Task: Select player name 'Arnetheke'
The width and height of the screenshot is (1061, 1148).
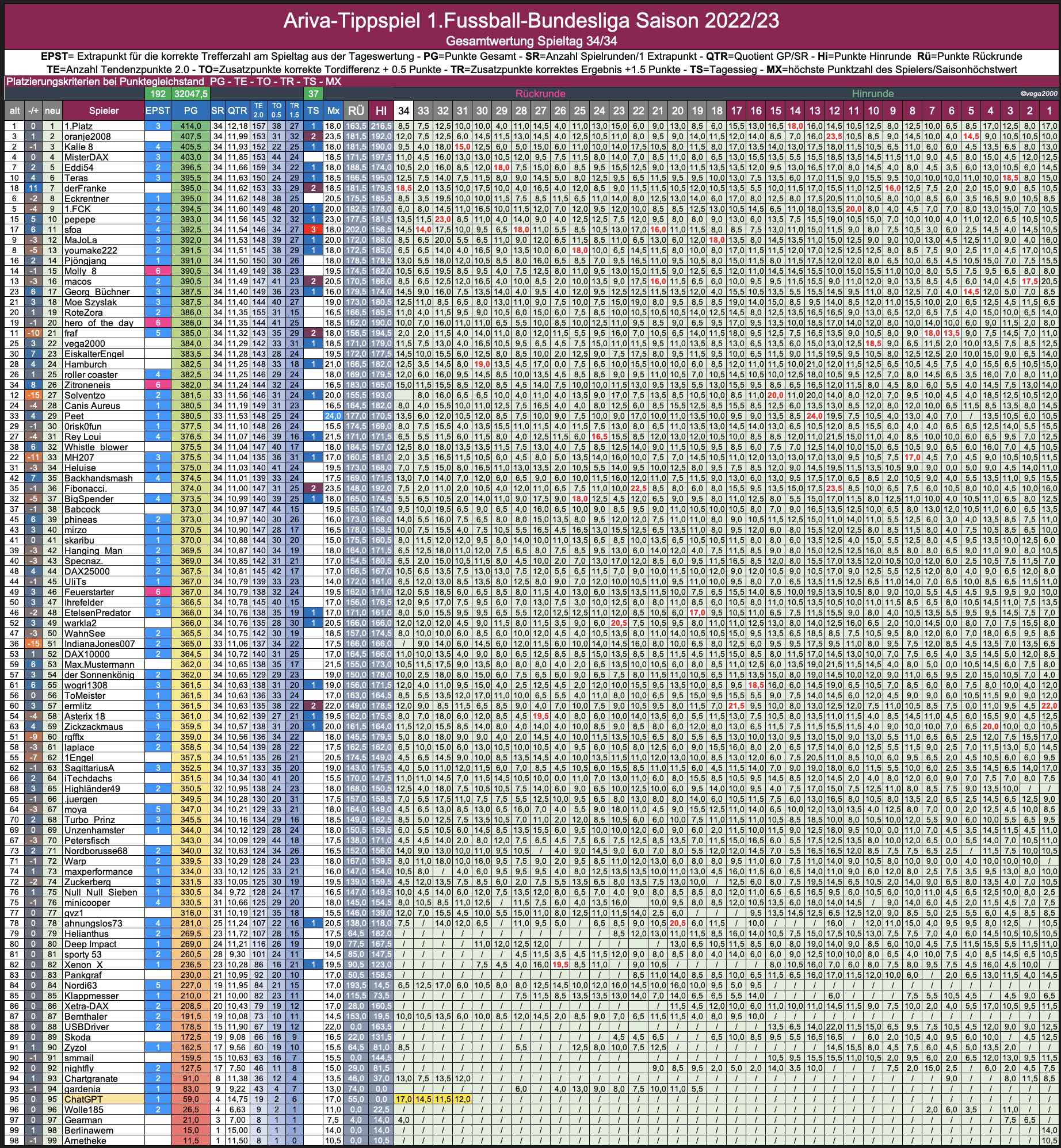Action: 85,1141
